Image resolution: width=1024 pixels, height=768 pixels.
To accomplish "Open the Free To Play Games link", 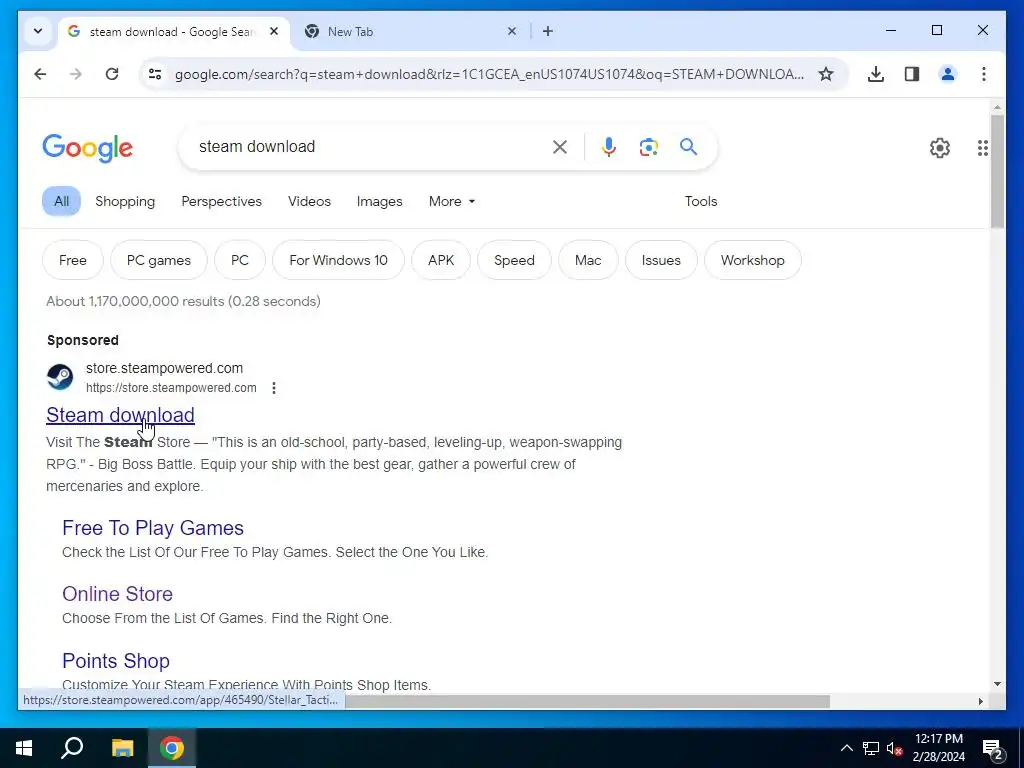I will pyautogui.click(x=153, y=528).
